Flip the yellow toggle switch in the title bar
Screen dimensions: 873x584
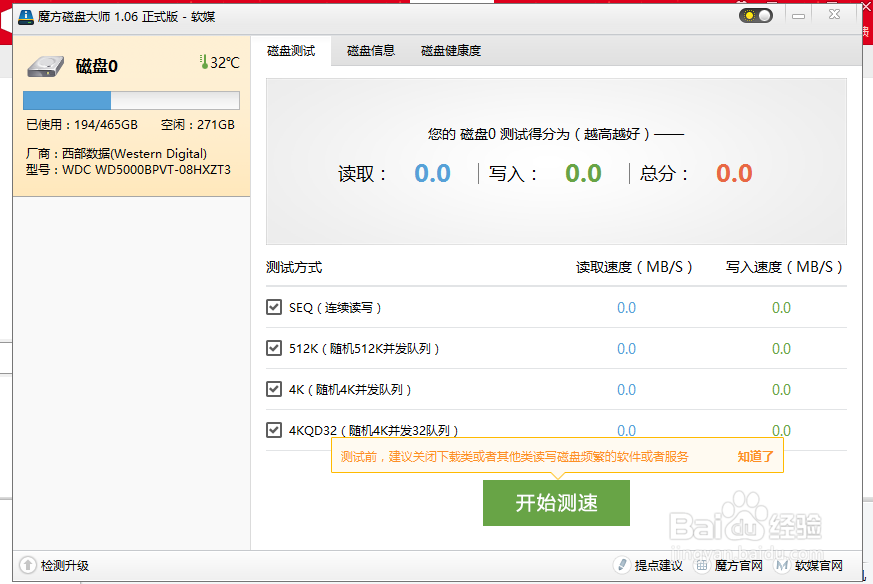click(756, 15)
